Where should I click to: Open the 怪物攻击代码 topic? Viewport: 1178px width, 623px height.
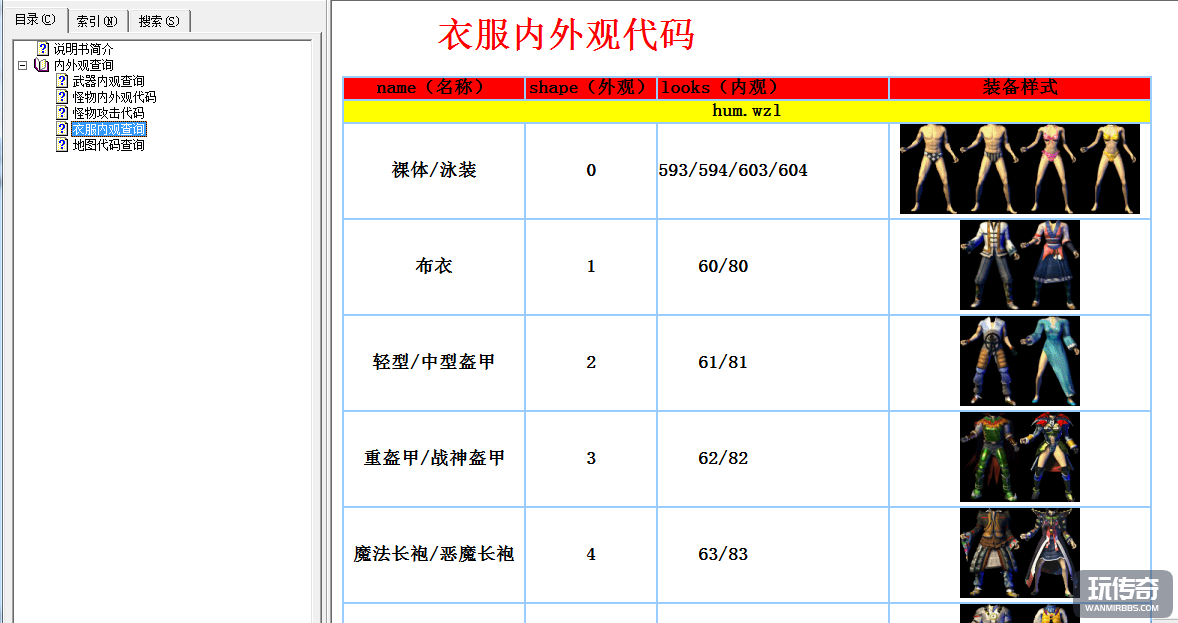(108, 113)
